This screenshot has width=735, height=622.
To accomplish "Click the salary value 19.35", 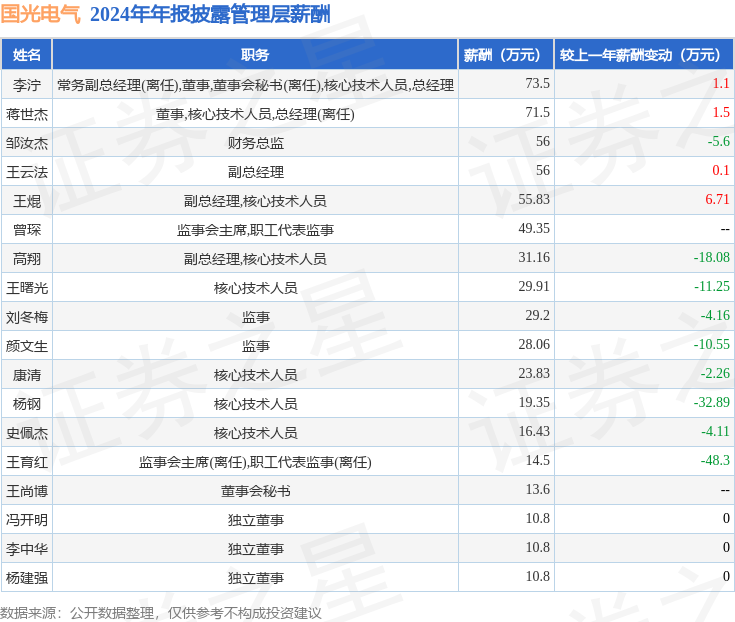I will pos(534,403).
